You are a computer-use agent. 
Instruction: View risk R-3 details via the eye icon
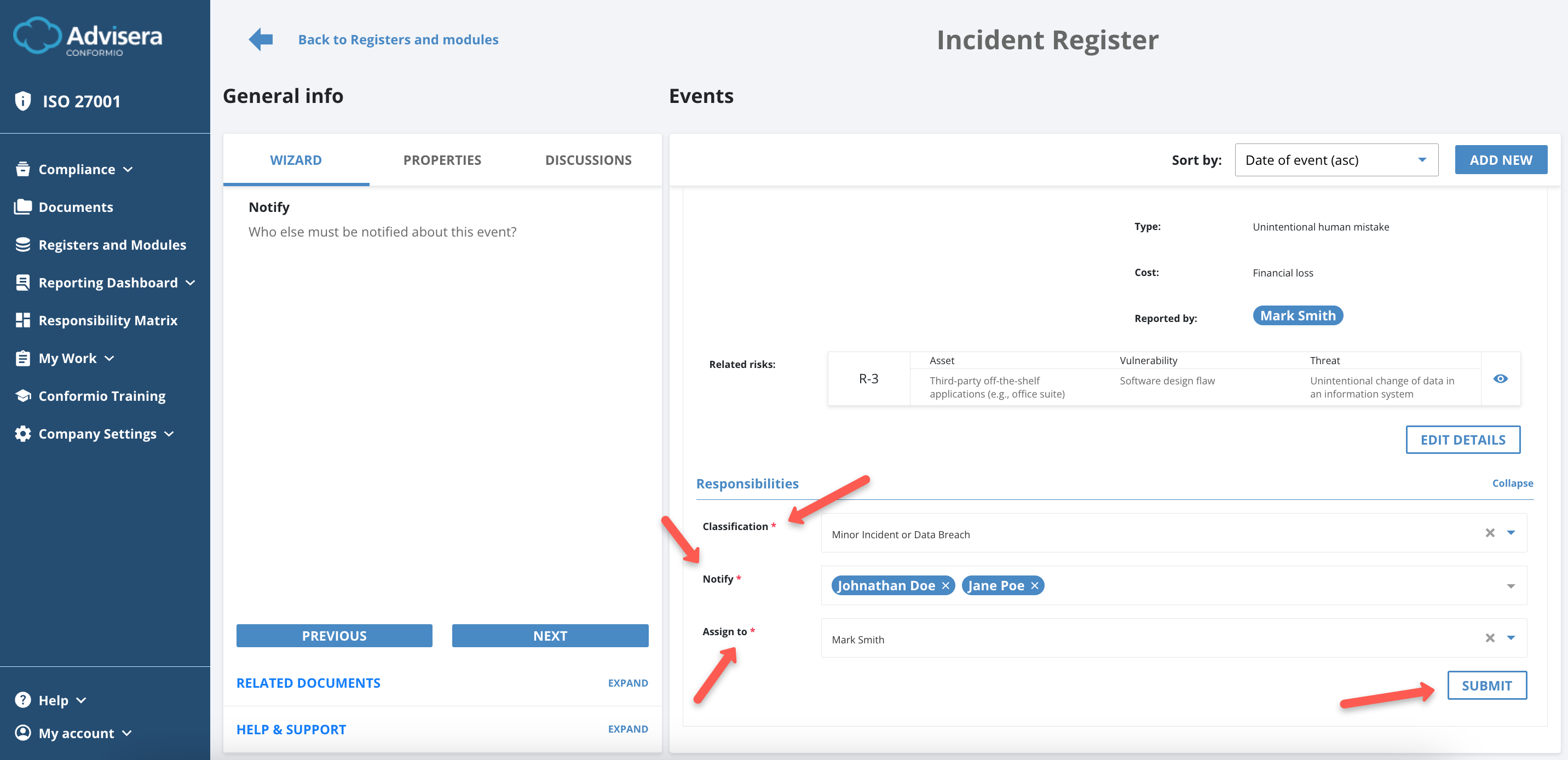click(x=1501, y=378)
